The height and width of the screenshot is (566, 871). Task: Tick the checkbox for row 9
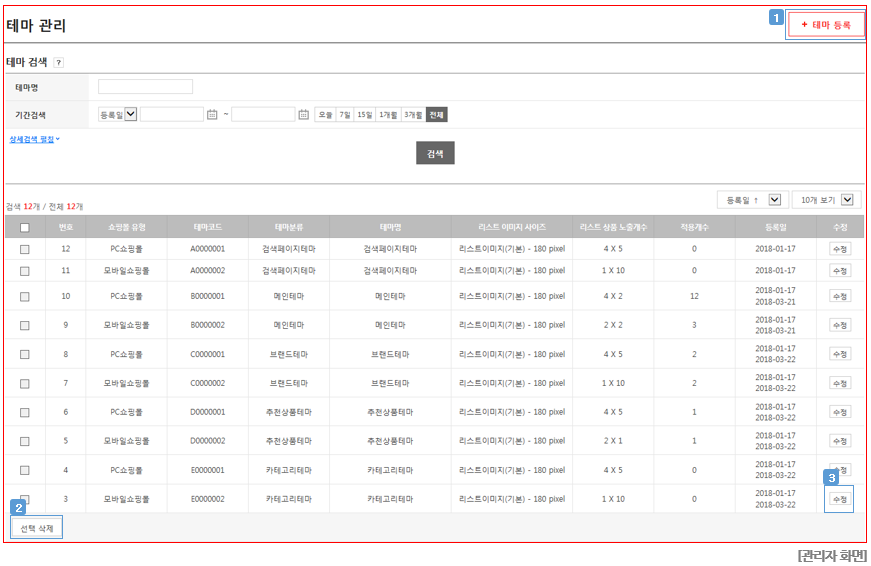[x=24, y=325]
